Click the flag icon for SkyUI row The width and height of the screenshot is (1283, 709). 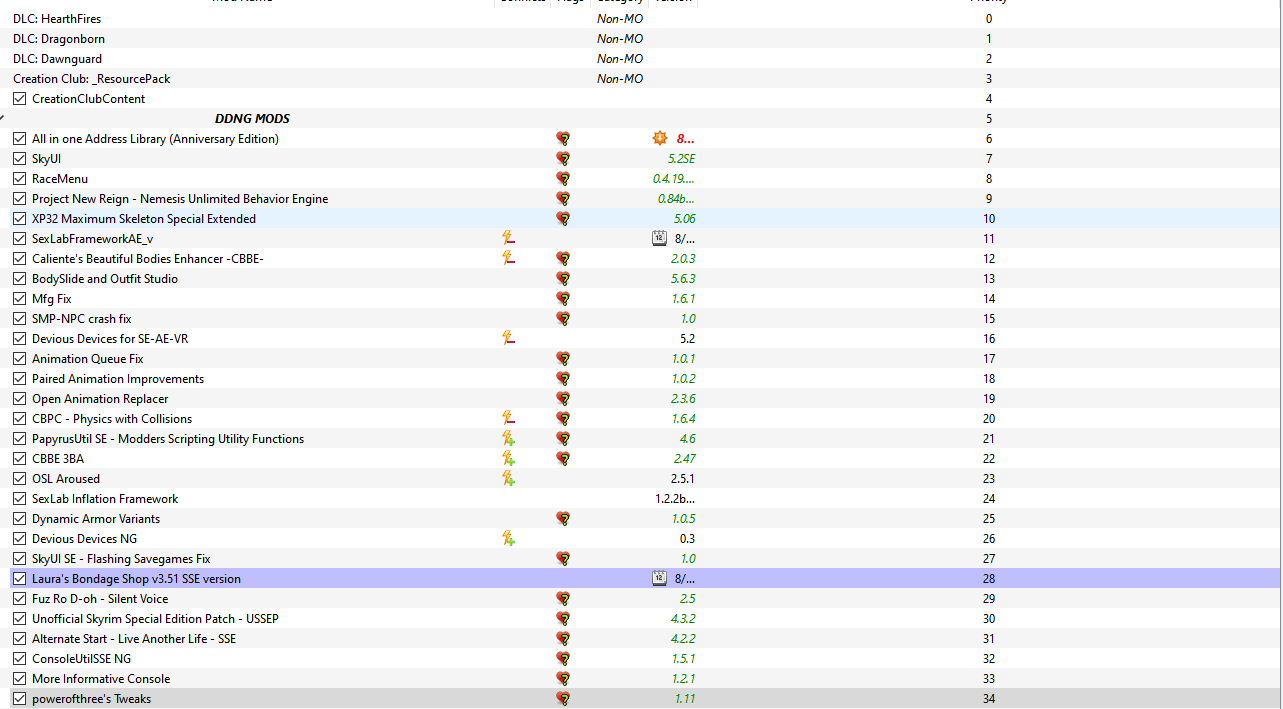(563, 159)
